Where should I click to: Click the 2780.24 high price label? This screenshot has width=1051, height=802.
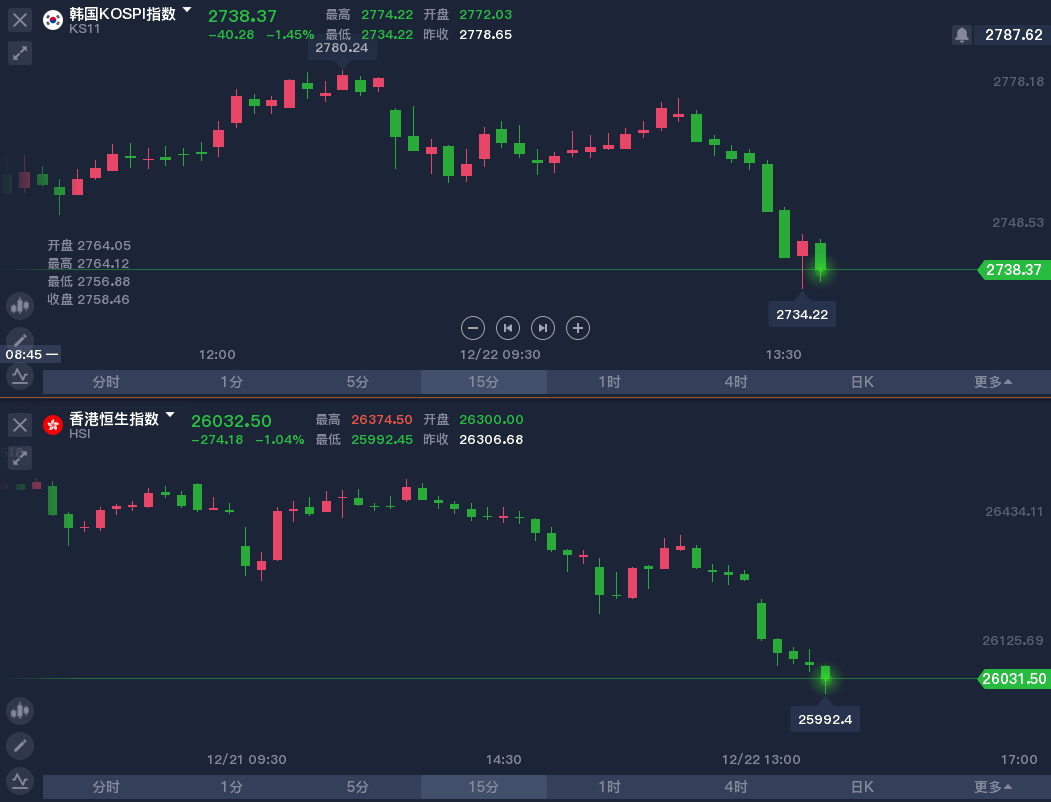pyautogui.click(x=342, y=48)
